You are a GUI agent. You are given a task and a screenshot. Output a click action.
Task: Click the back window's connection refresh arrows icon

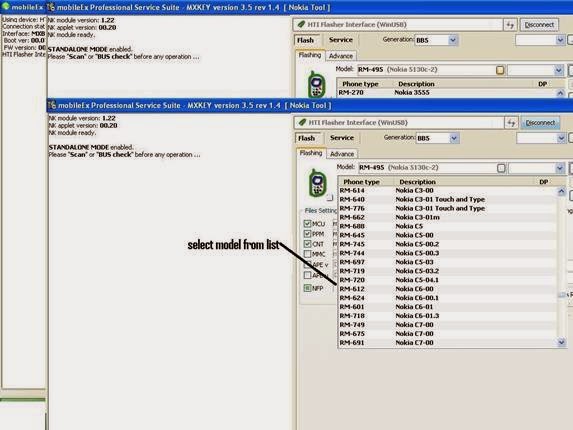[510, 25]
